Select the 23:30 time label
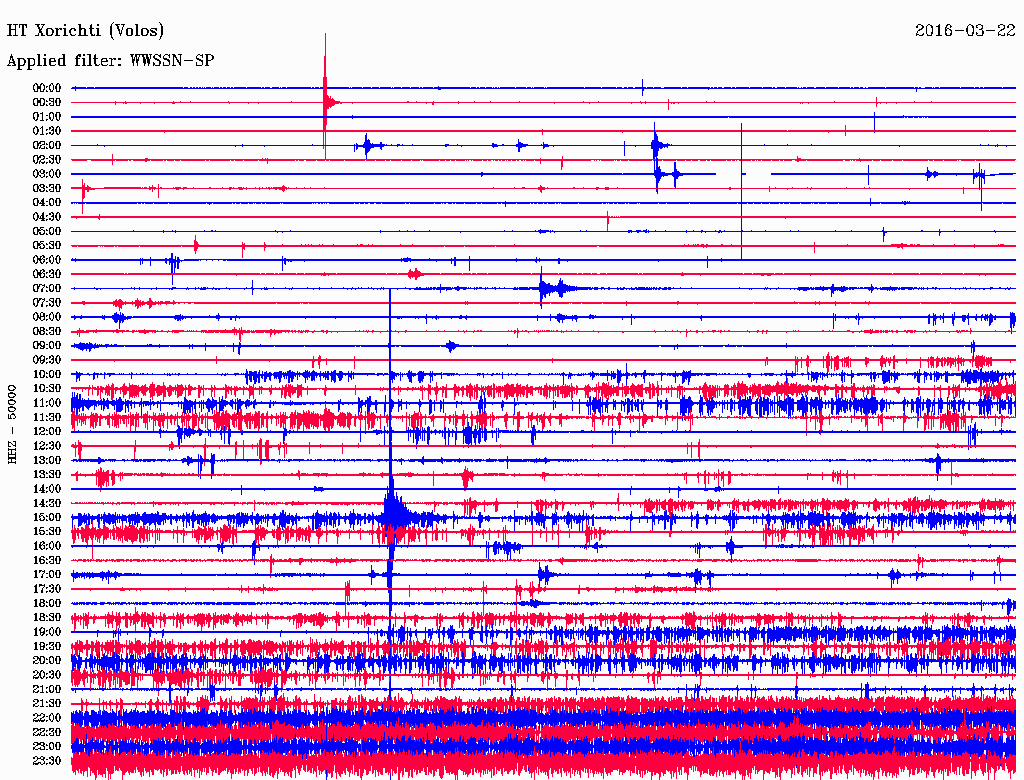The height and width of the screenshot is (780, 1024). [47, 761]
